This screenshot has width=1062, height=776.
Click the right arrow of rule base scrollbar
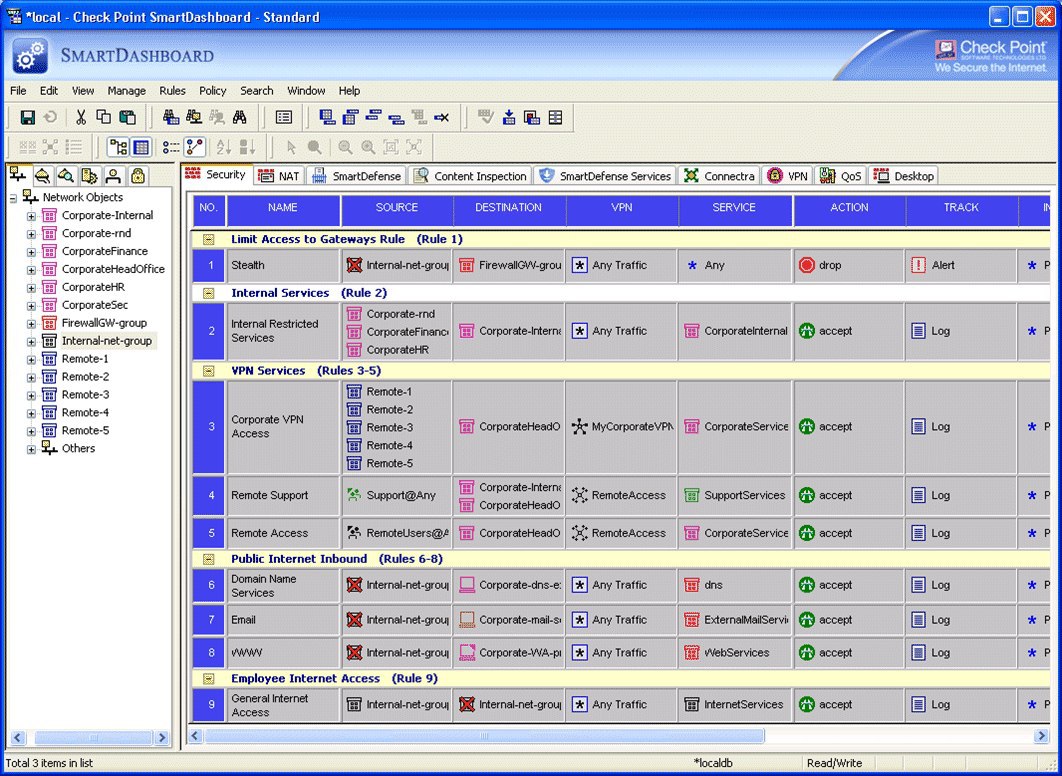[1041, 736]
